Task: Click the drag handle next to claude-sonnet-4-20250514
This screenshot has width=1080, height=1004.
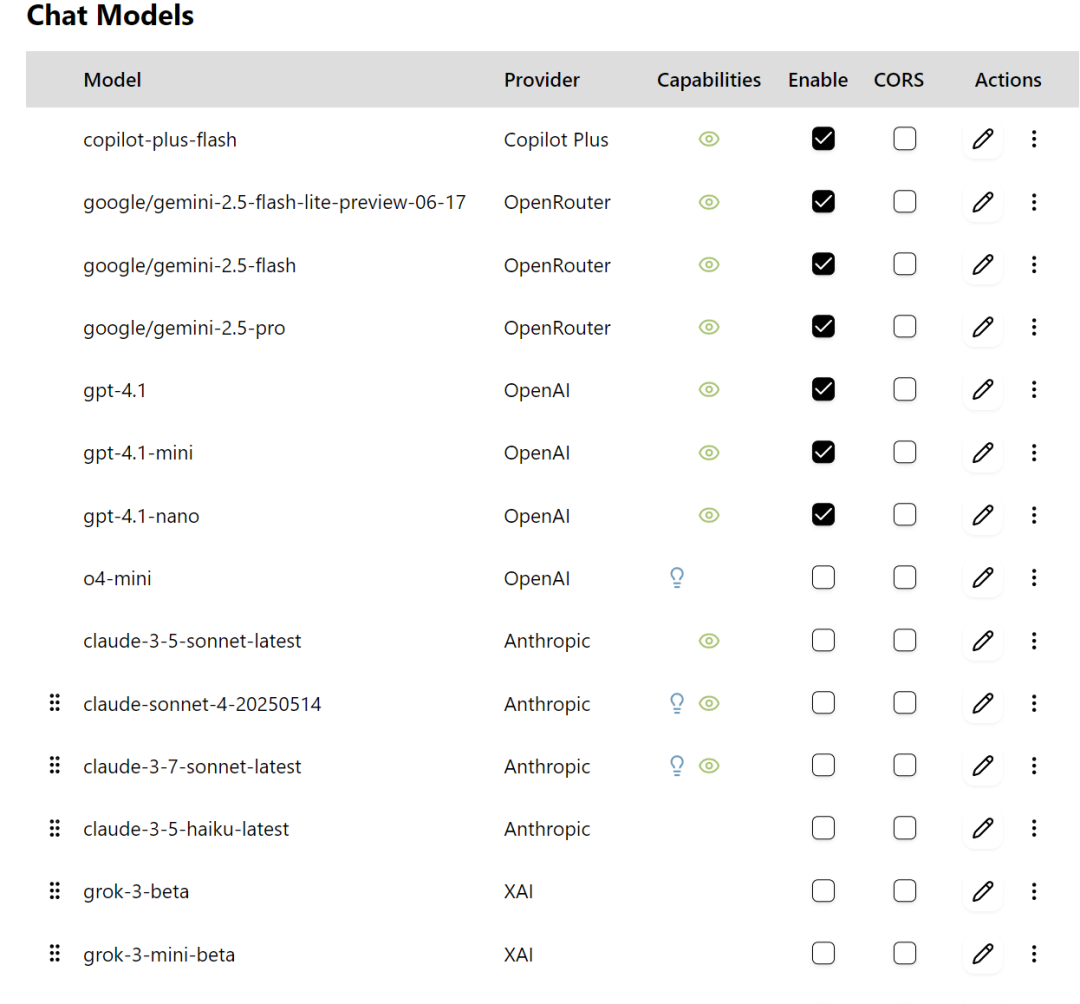Action: coord(55,703)
